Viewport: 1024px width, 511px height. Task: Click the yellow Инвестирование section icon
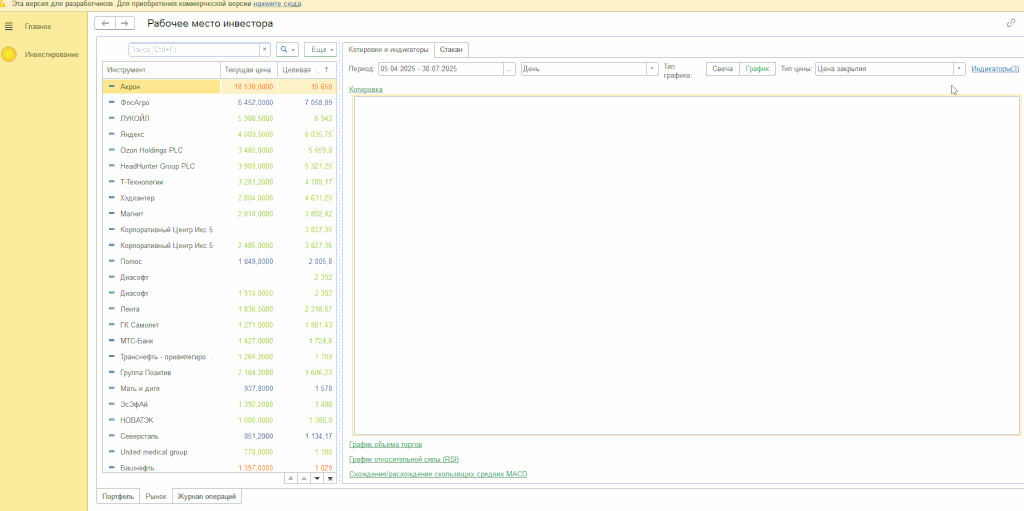click(9, 54)
